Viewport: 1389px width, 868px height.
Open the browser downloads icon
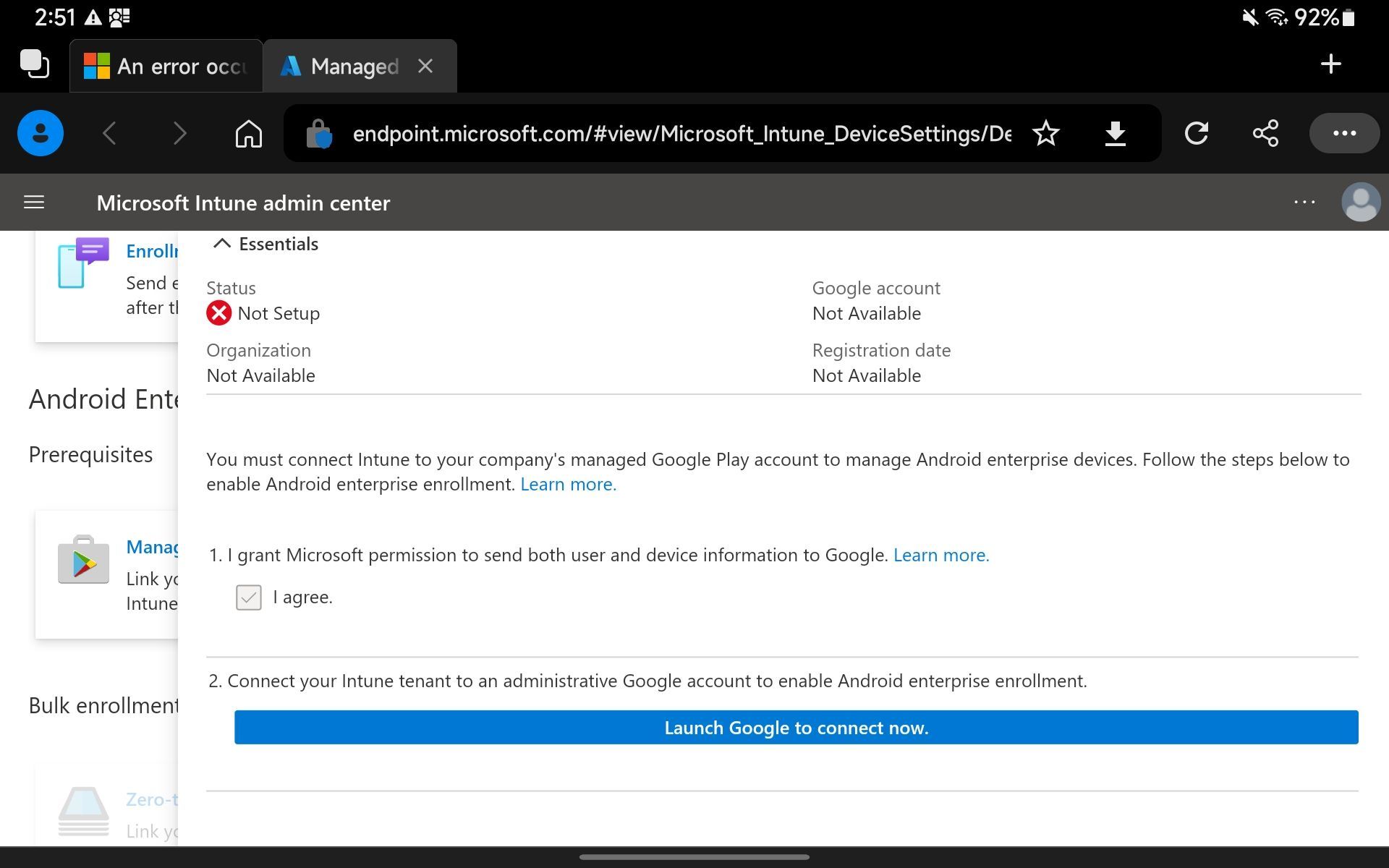[1115, 133]
